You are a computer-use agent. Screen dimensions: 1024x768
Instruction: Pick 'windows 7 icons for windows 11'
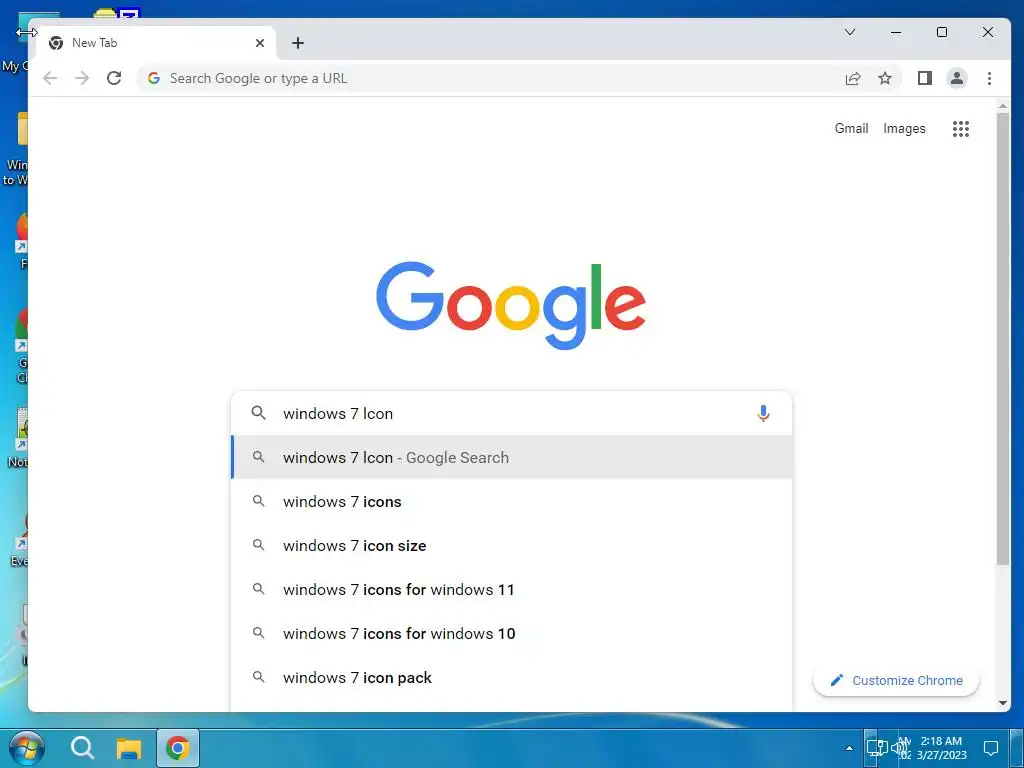(511, 590)
